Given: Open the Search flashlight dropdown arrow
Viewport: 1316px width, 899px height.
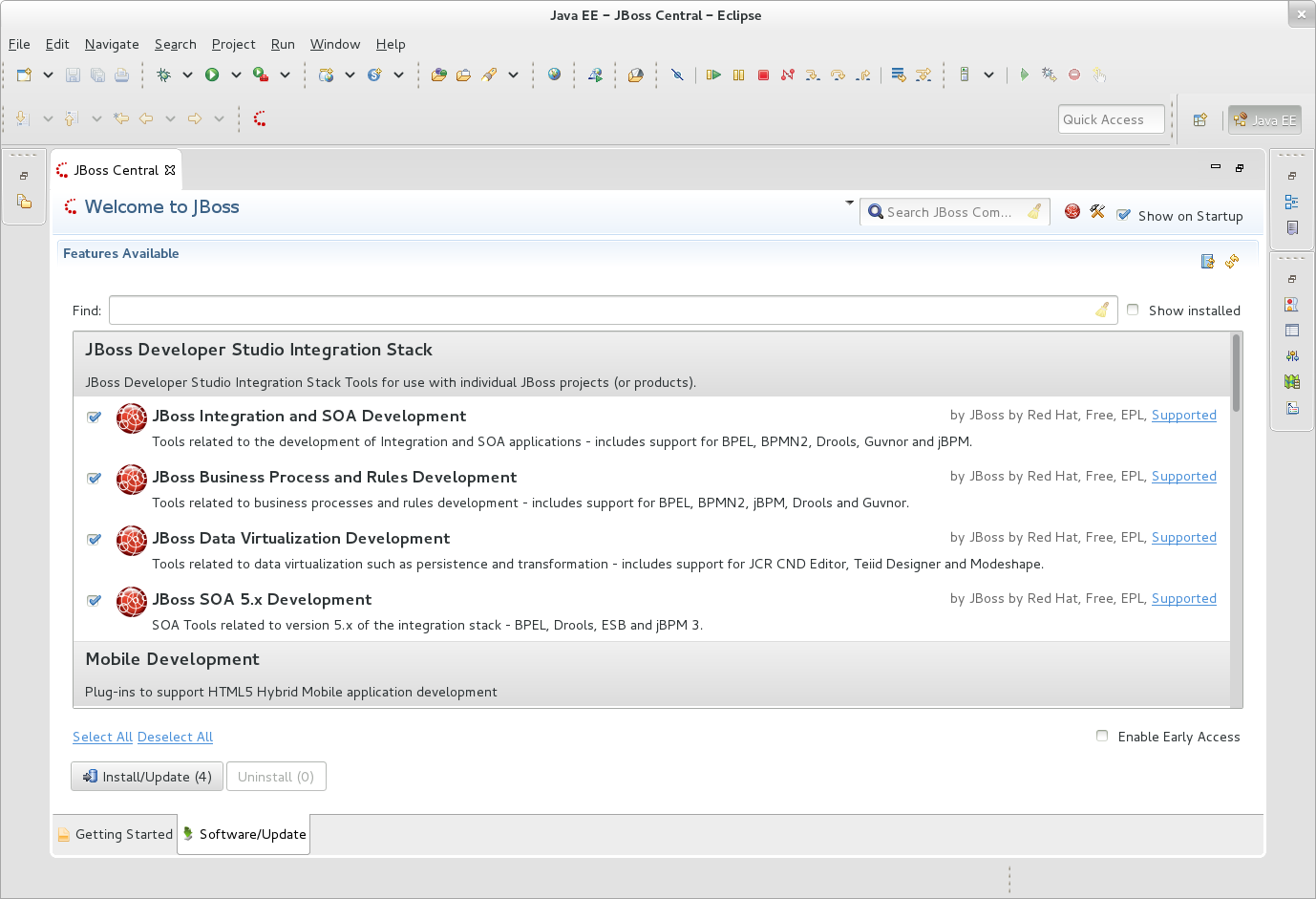Looking at the screenshot, I should coord(513,75).
